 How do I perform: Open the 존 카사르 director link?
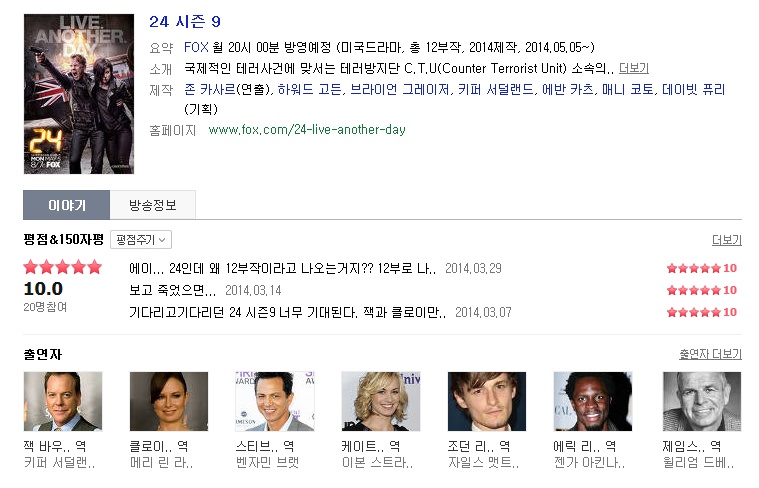210,90
